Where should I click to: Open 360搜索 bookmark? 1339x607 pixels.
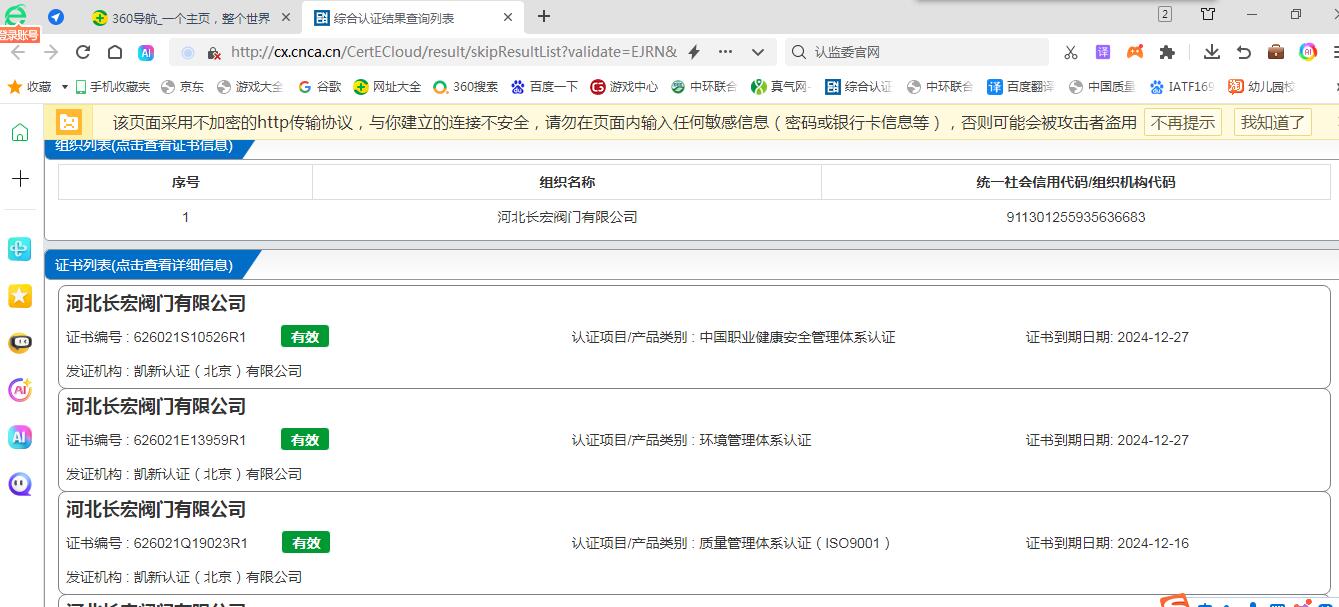pyautogui.click(x=465, y=87)
